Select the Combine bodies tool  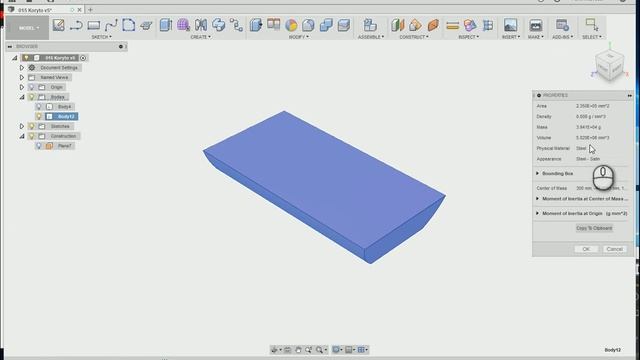326,25
